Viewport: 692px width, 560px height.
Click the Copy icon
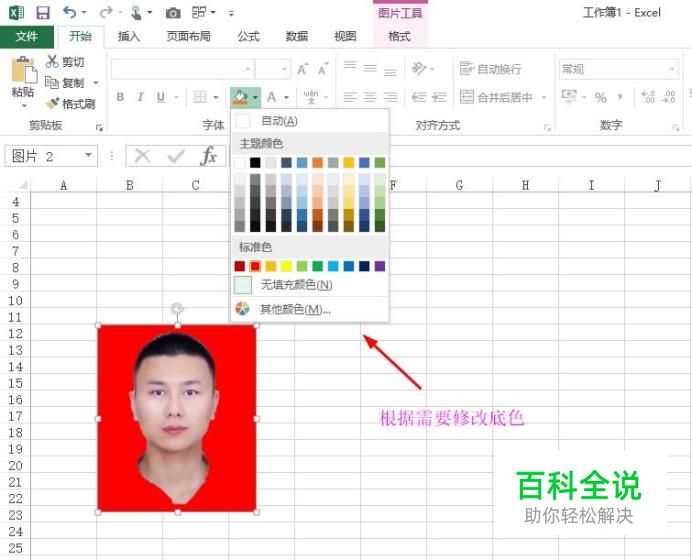[x=52, y=82]
